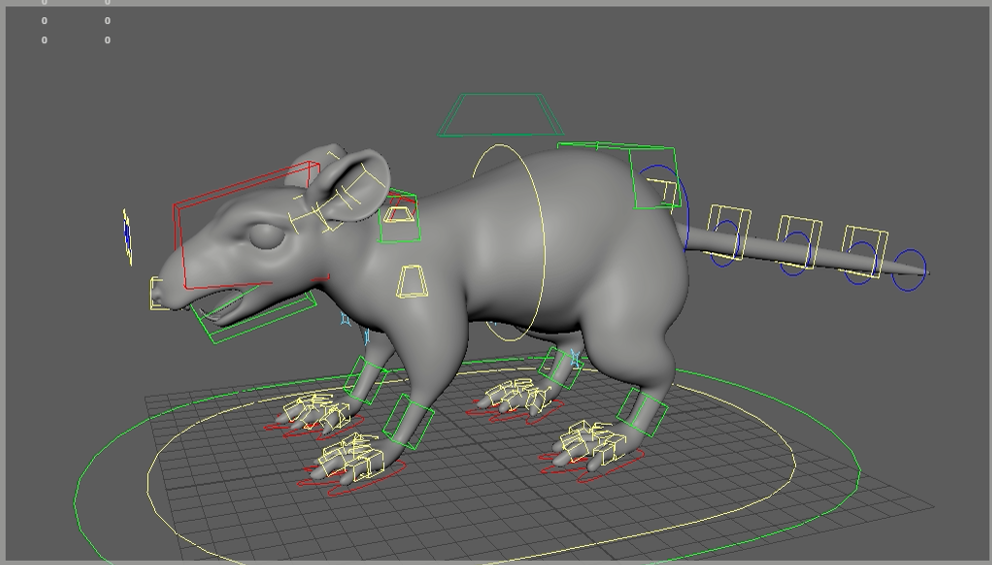Screen dimensions: 992x565
Task: Select the green ankle box on the farther front leg
Action: pos(365,380)
